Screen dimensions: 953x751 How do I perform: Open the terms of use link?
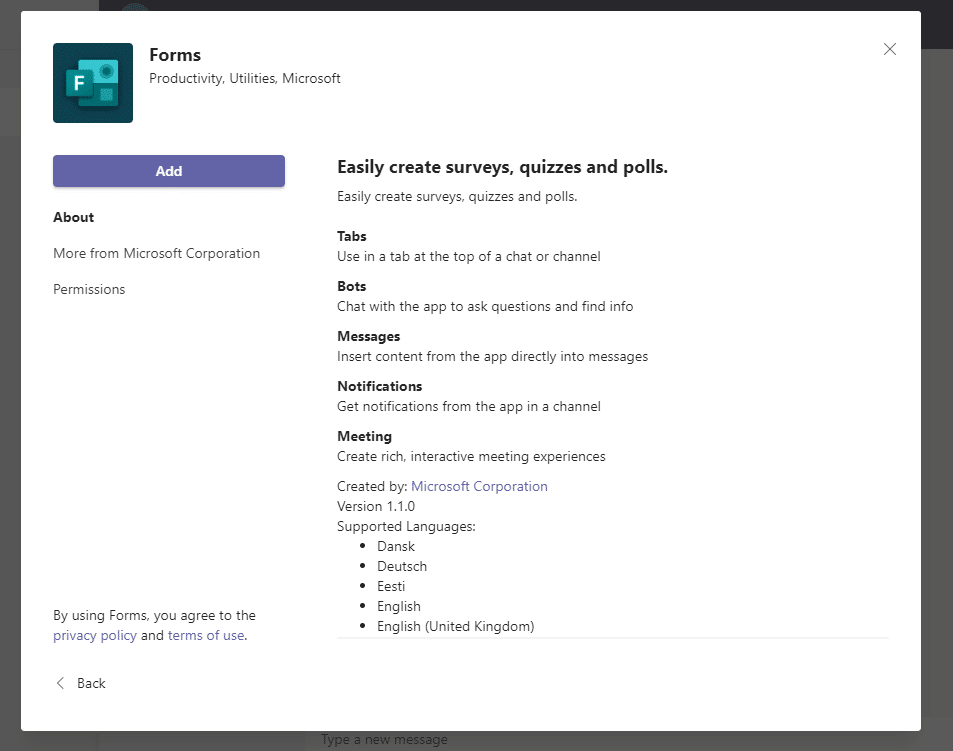pyautogui.click(x=206, y=635)
